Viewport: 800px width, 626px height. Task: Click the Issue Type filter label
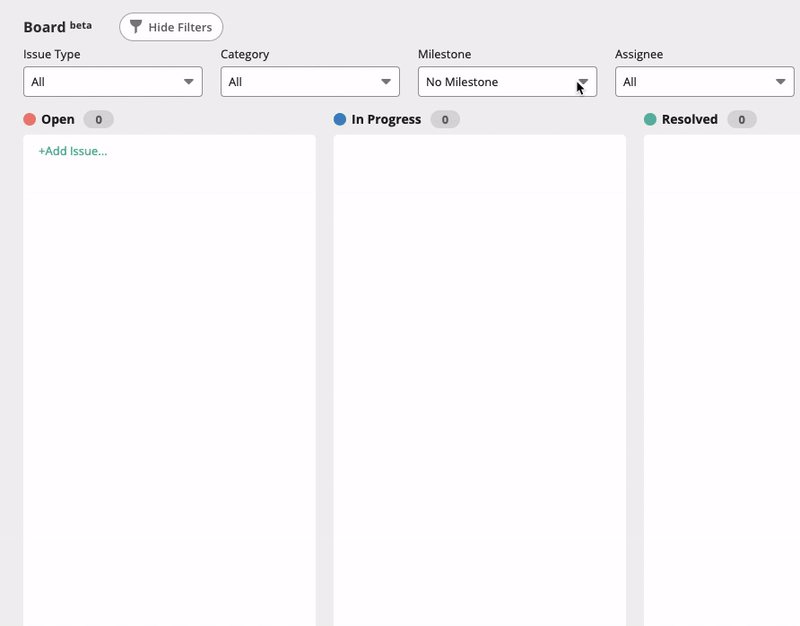52,54
